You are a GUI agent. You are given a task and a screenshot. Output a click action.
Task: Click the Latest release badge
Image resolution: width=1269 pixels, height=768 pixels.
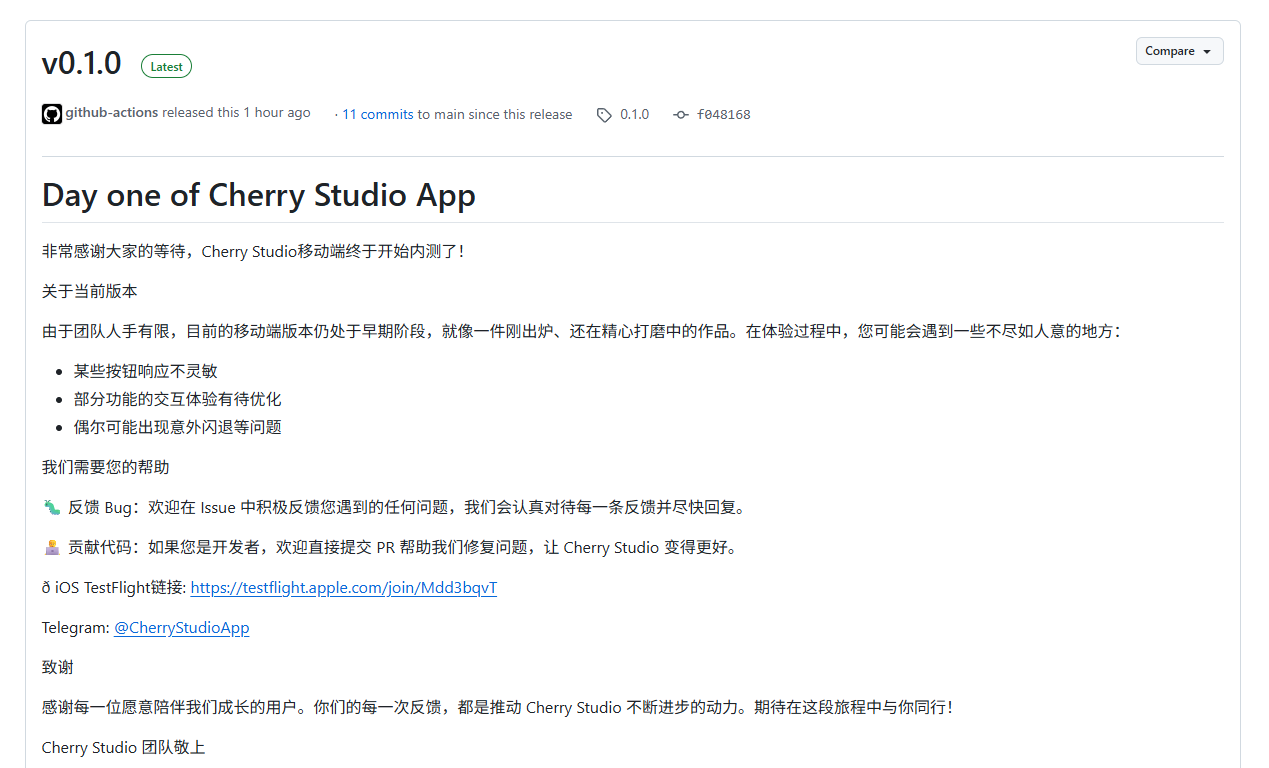166,66
